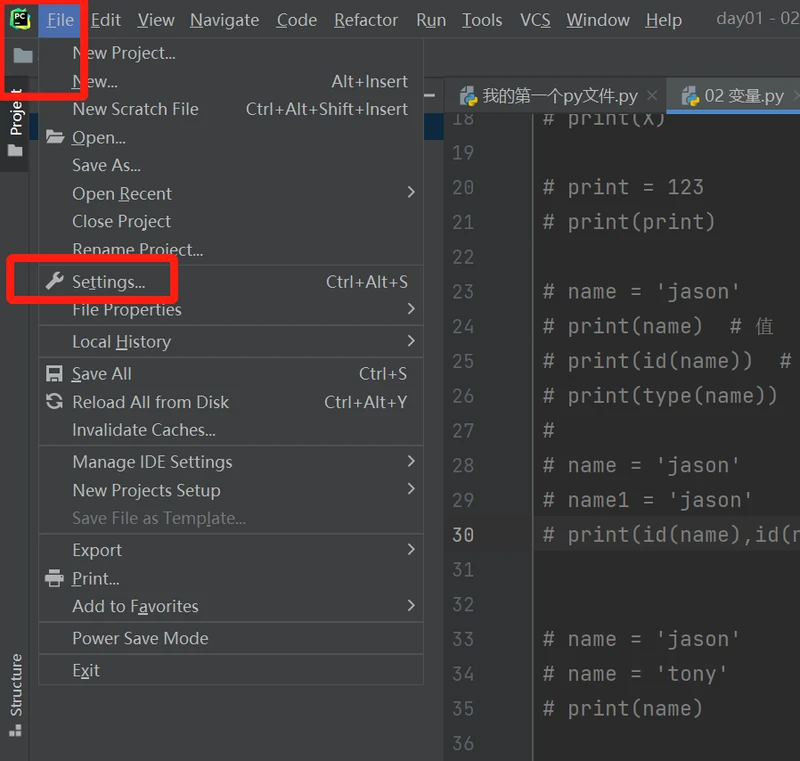Click the printer icon beside Print...
This screenshot has width=800, height=761.
click(54, 578)
